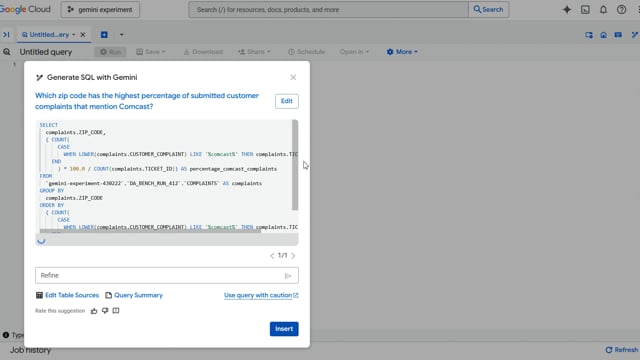
Task: Close the Generate SQL with Gemini dialog
Action: (x=293, y=77)
